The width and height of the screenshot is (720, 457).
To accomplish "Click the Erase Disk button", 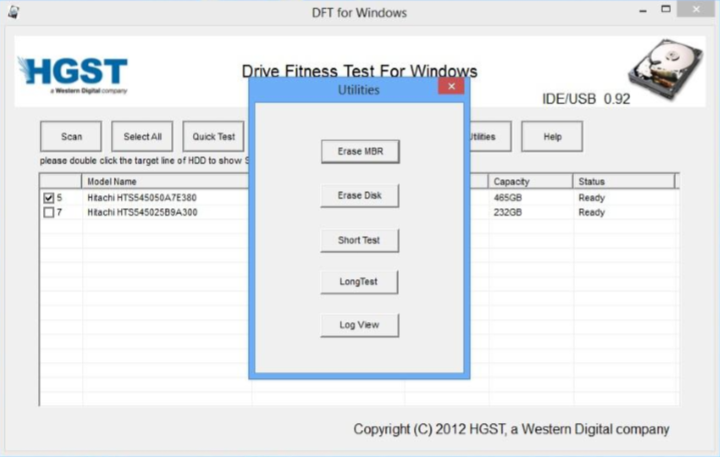I will (360, 196).
